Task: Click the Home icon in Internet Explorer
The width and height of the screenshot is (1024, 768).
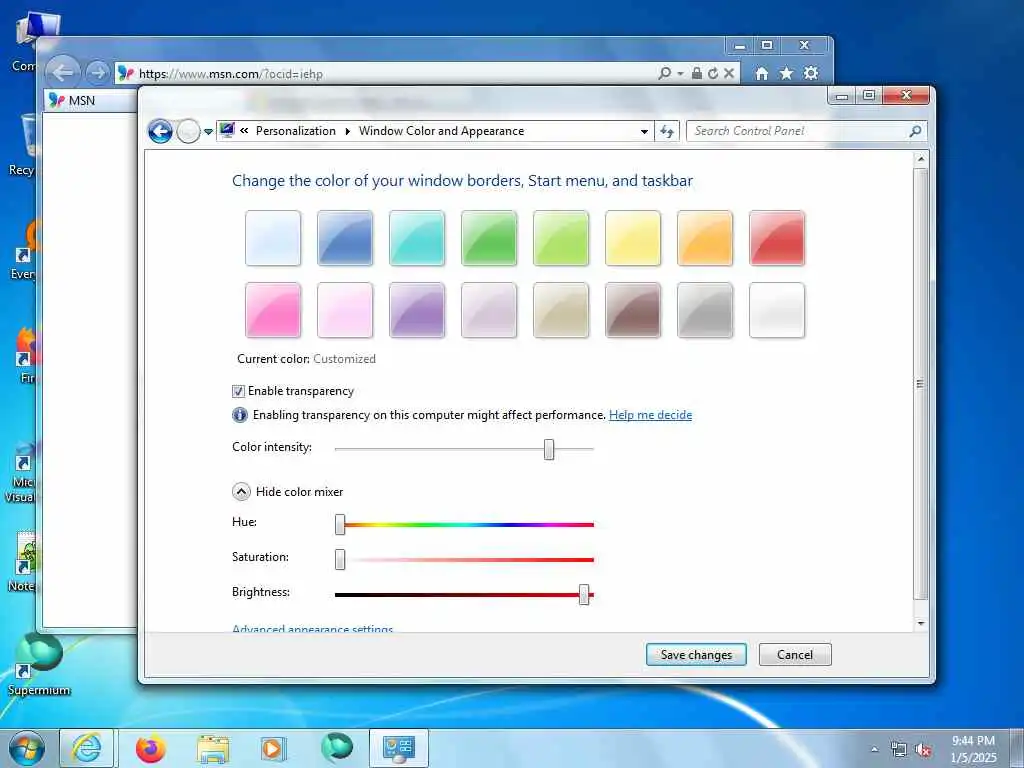Action: pyautogui.click(x=761, y=73)
